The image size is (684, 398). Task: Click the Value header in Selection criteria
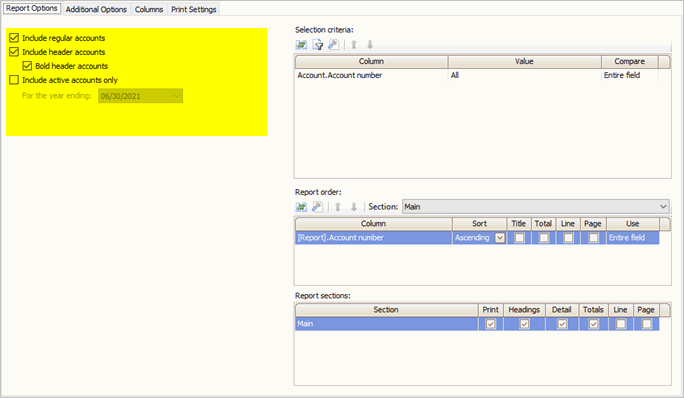click(x=524, y=62)
